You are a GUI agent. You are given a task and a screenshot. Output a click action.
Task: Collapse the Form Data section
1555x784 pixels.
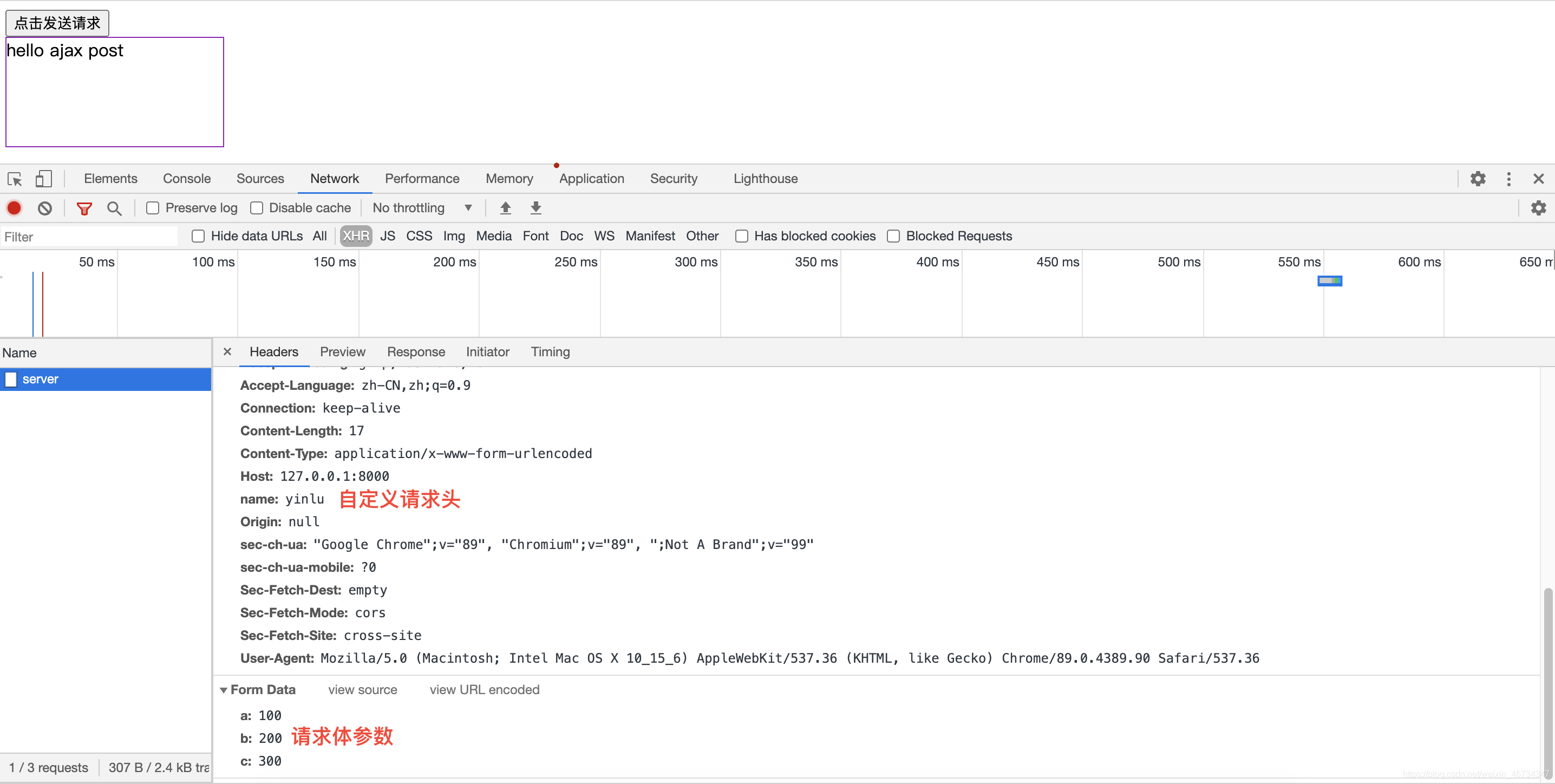point(224,690)
